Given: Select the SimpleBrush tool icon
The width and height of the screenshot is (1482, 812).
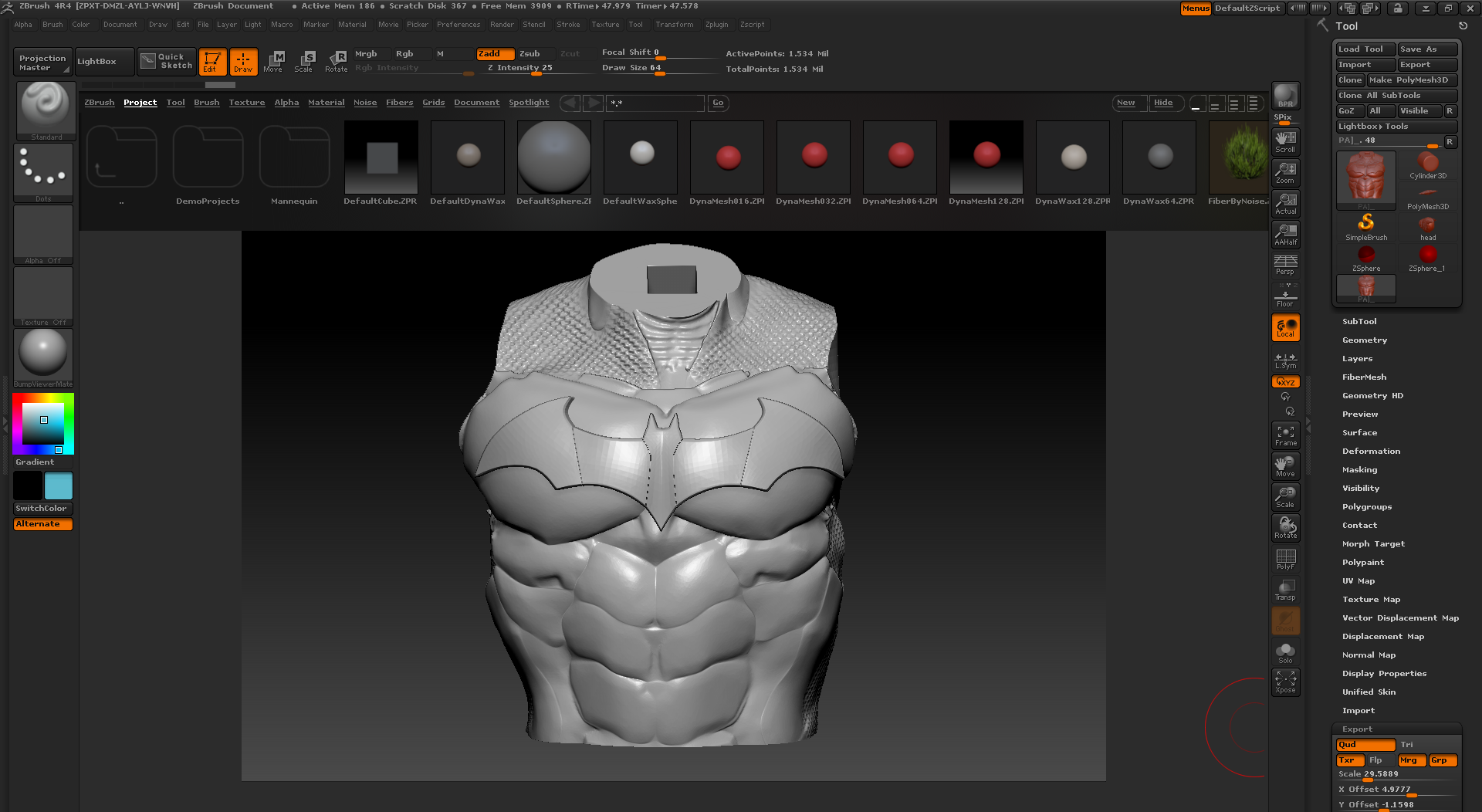Looking at the screenshot, I should point(1366,227).
